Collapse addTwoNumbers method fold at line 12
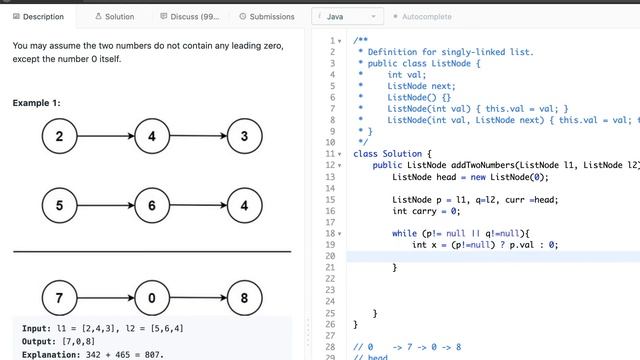 [x=340, y=166]
